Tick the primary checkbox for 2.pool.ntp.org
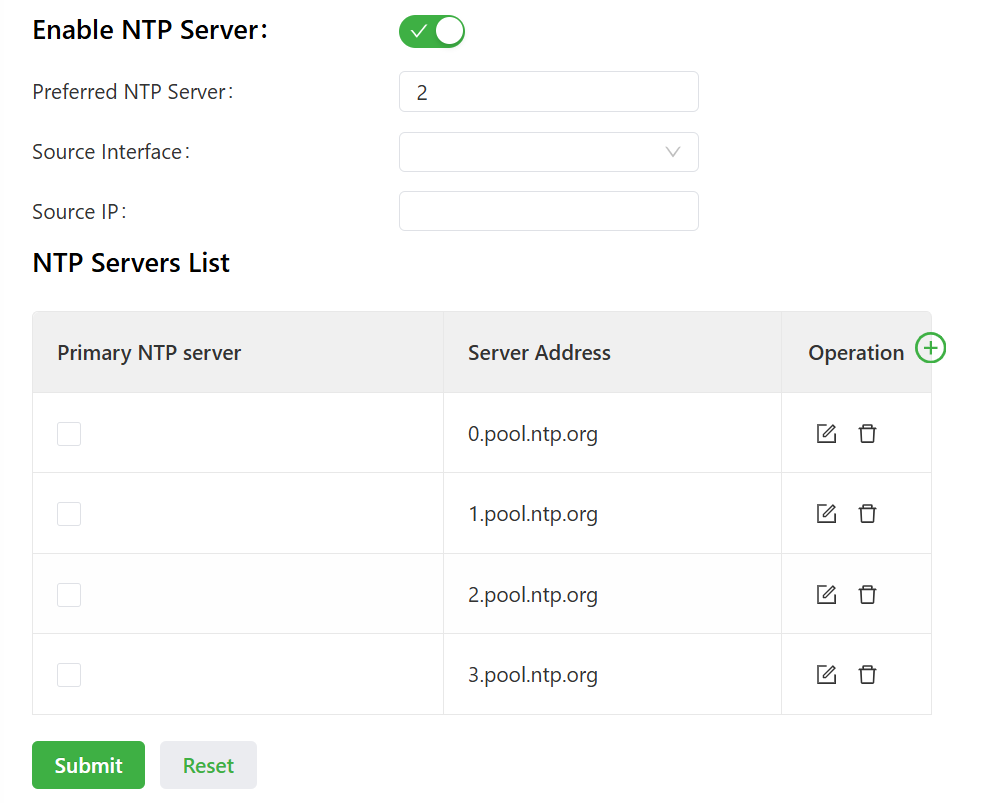This screenshot has width=983, height=803. coord(69,595)
